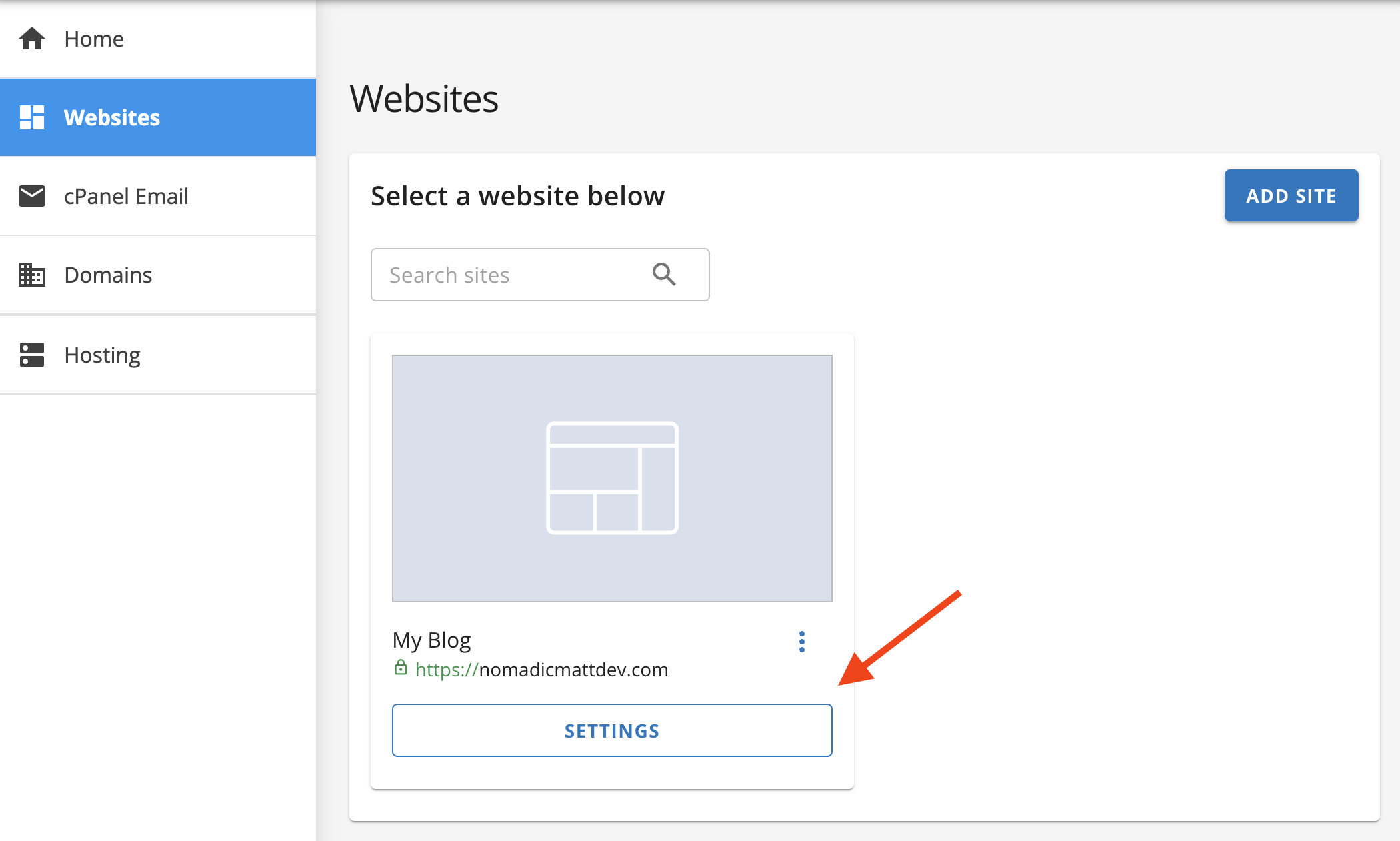Click the Websites page heading

coord(424,99)
